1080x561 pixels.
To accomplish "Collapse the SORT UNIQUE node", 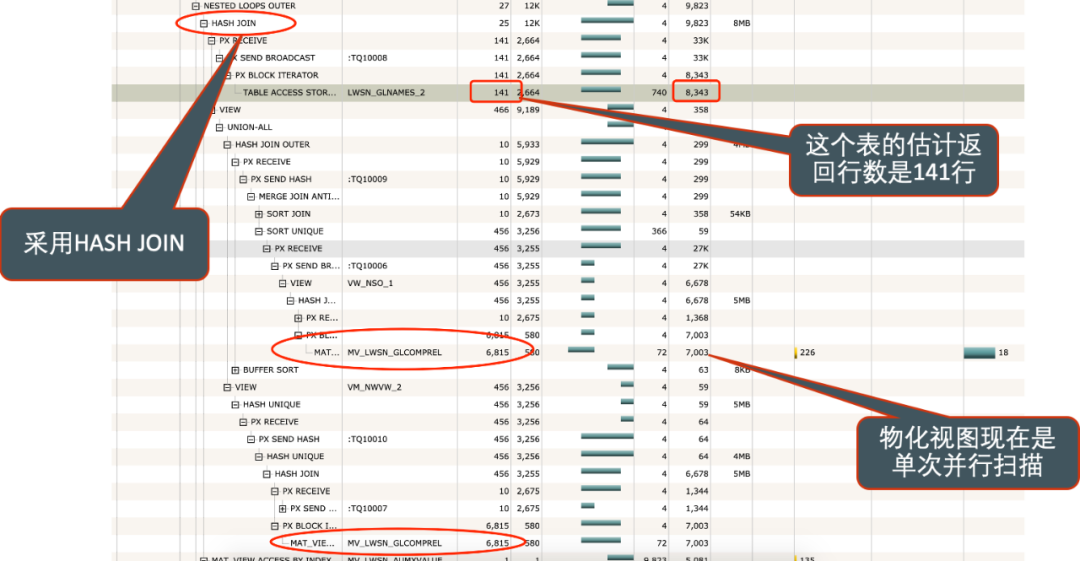I will [x=259, y=232].
